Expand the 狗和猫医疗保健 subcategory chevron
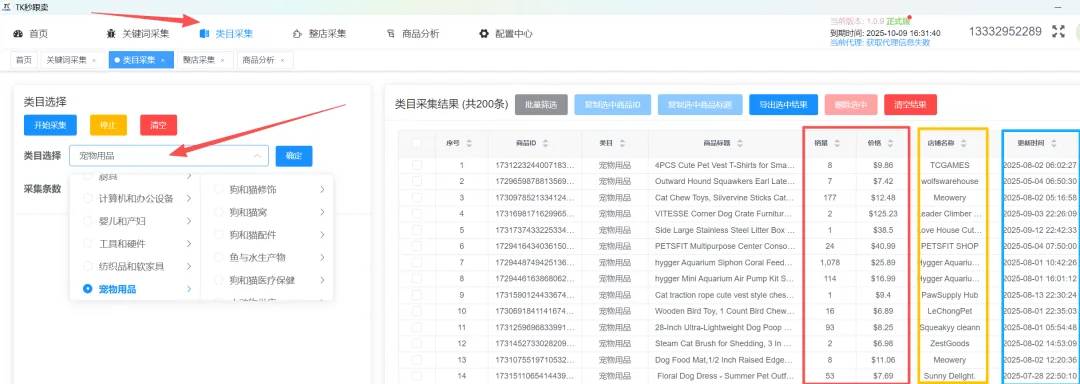Image resolution: width=1080 pixels, height=384 pixels. (x=322, y=280)
